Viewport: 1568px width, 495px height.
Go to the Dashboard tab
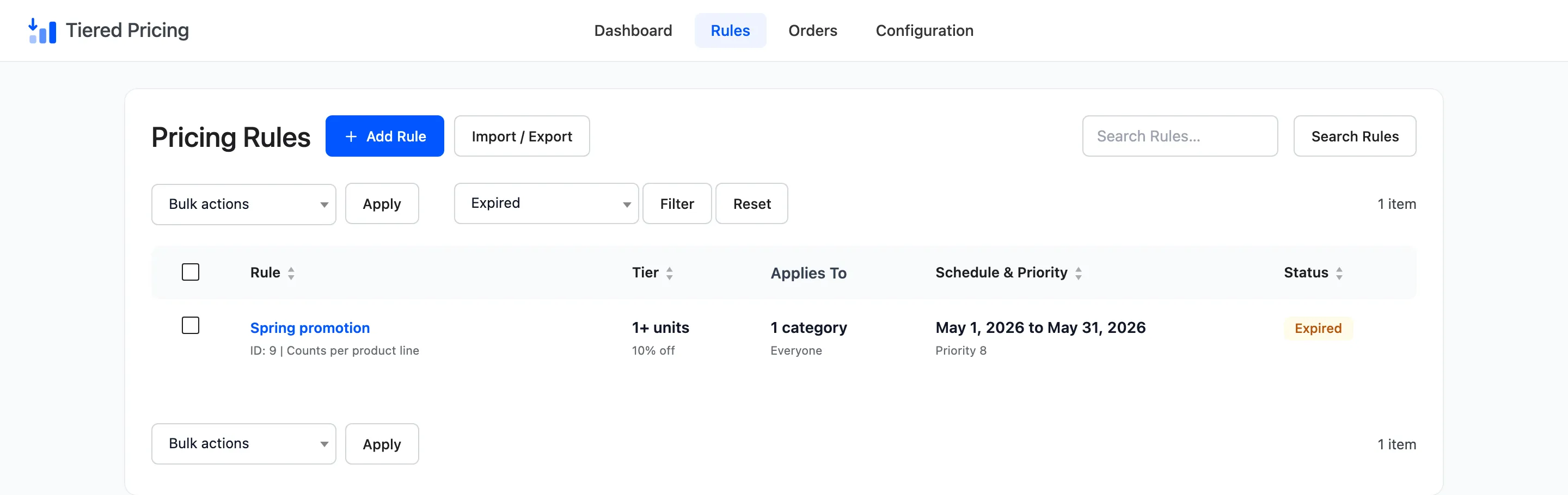pyautogui.click(x=633, y=30)
